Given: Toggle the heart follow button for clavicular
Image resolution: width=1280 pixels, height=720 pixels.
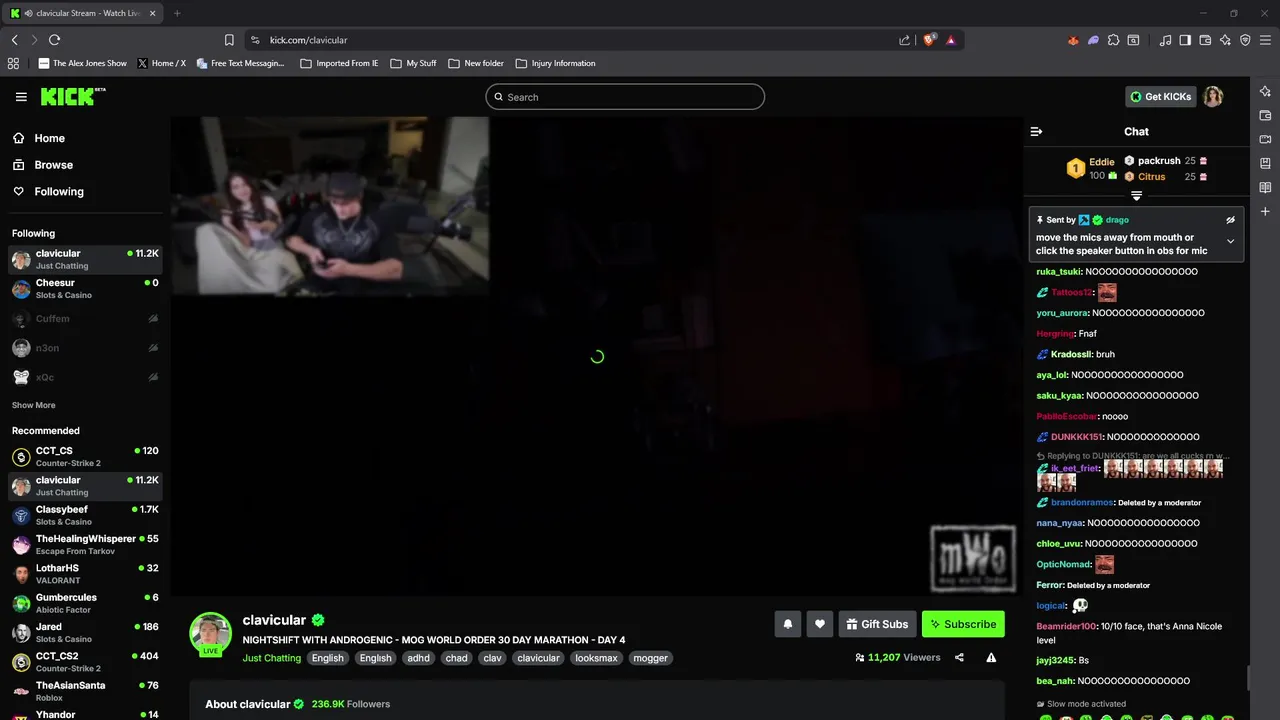Looking at the screenshot, I should point(819,624).
